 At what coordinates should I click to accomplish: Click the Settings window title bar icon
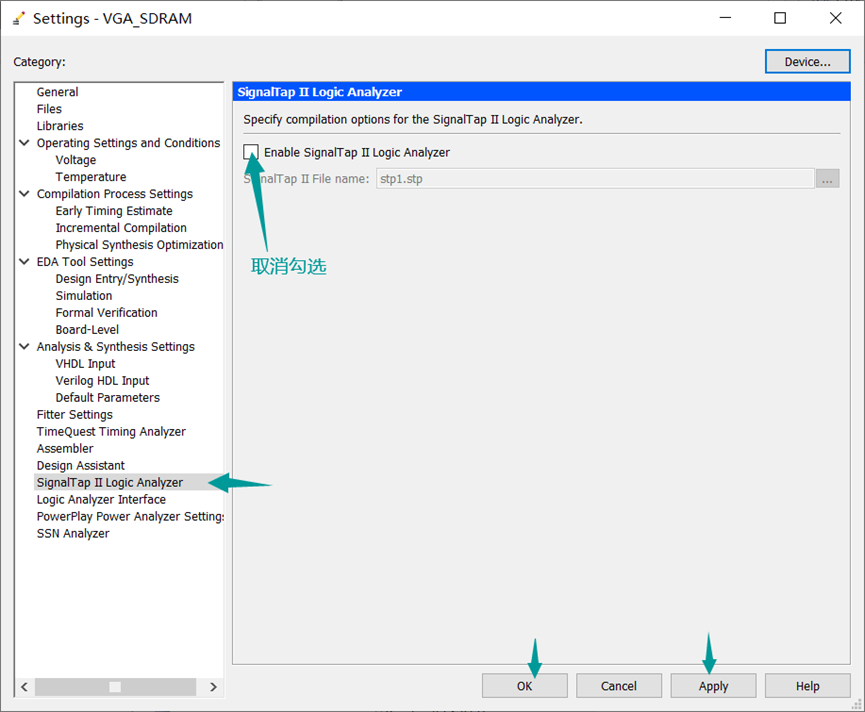[18, 17]
